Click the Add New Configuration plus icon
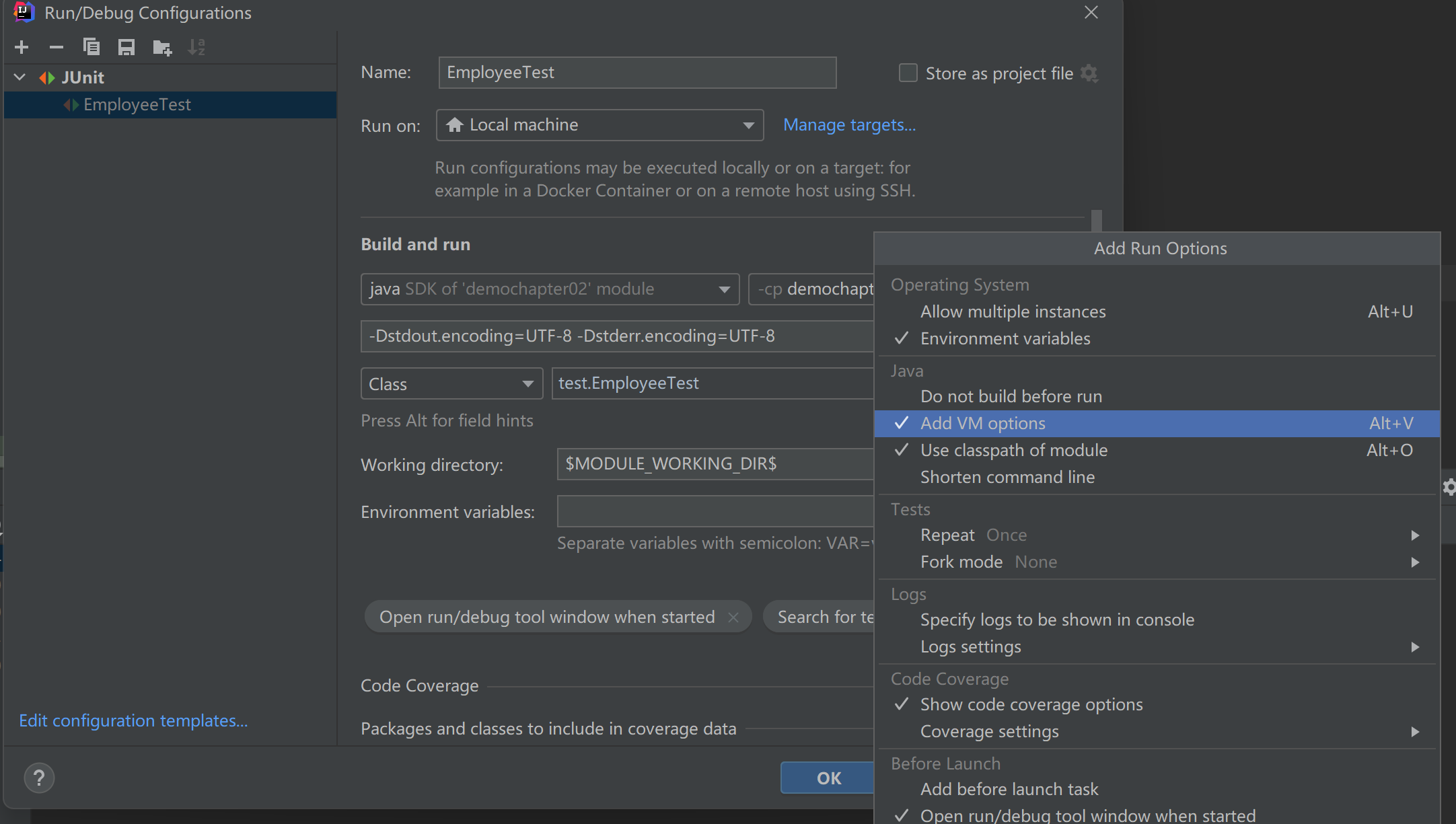Image resolution: width=1456 pixels, height=824 pixels. 22,47
